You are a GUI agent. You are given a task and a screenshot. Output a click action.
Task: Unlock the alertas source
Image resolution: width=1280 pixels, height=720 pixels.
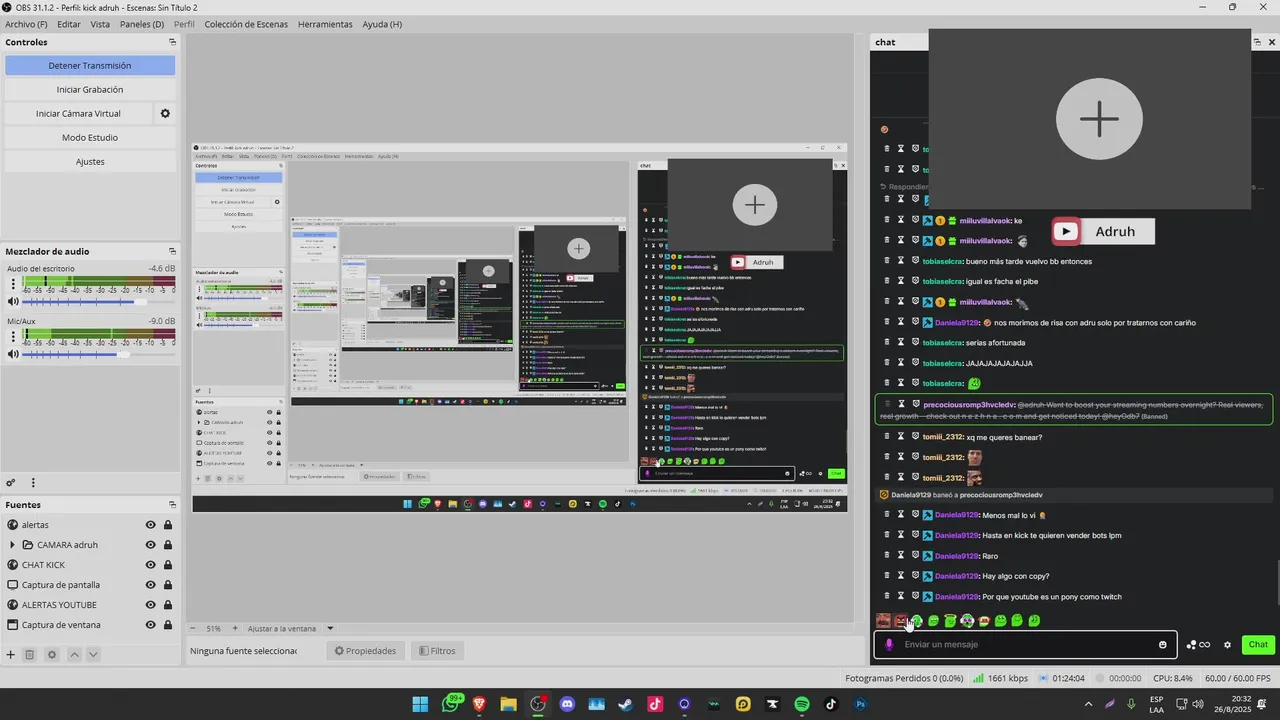point(168,525)
